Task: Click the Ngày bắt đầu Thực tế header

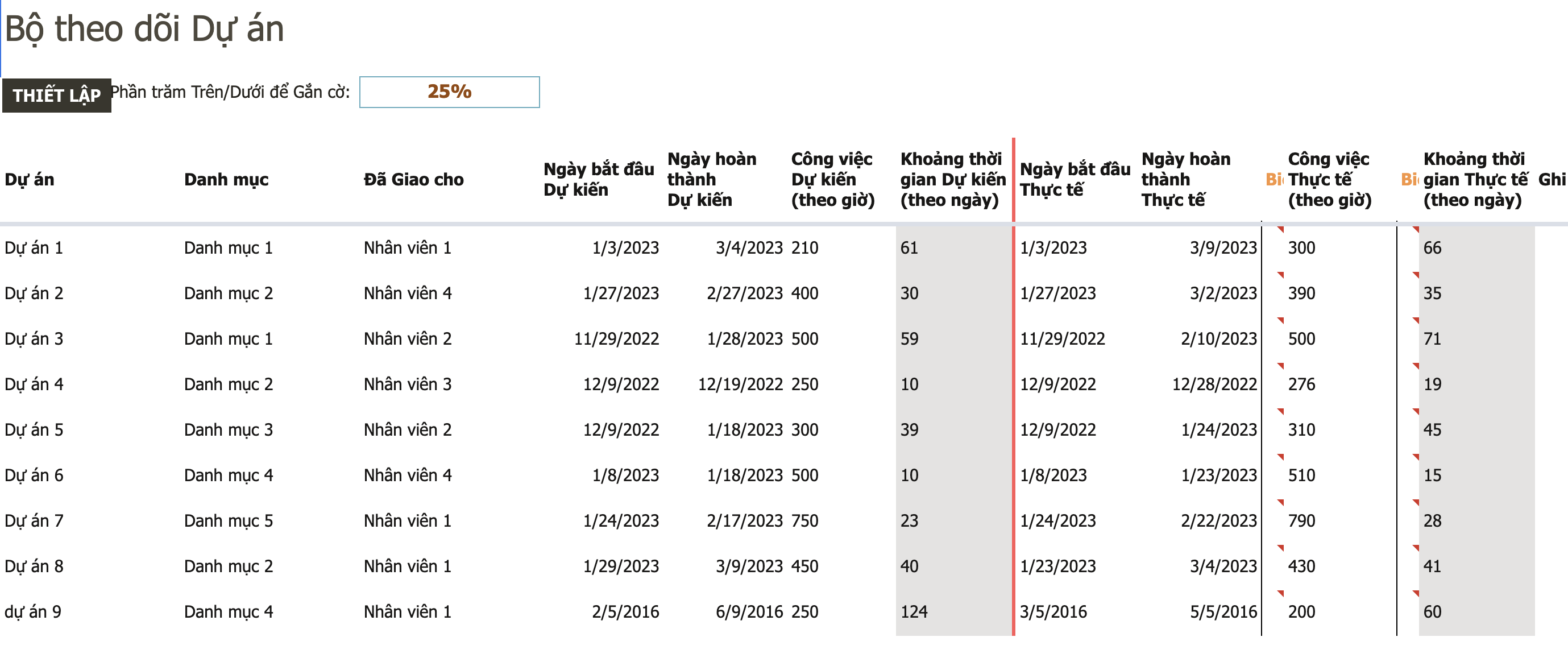Action: (1075, 179)
